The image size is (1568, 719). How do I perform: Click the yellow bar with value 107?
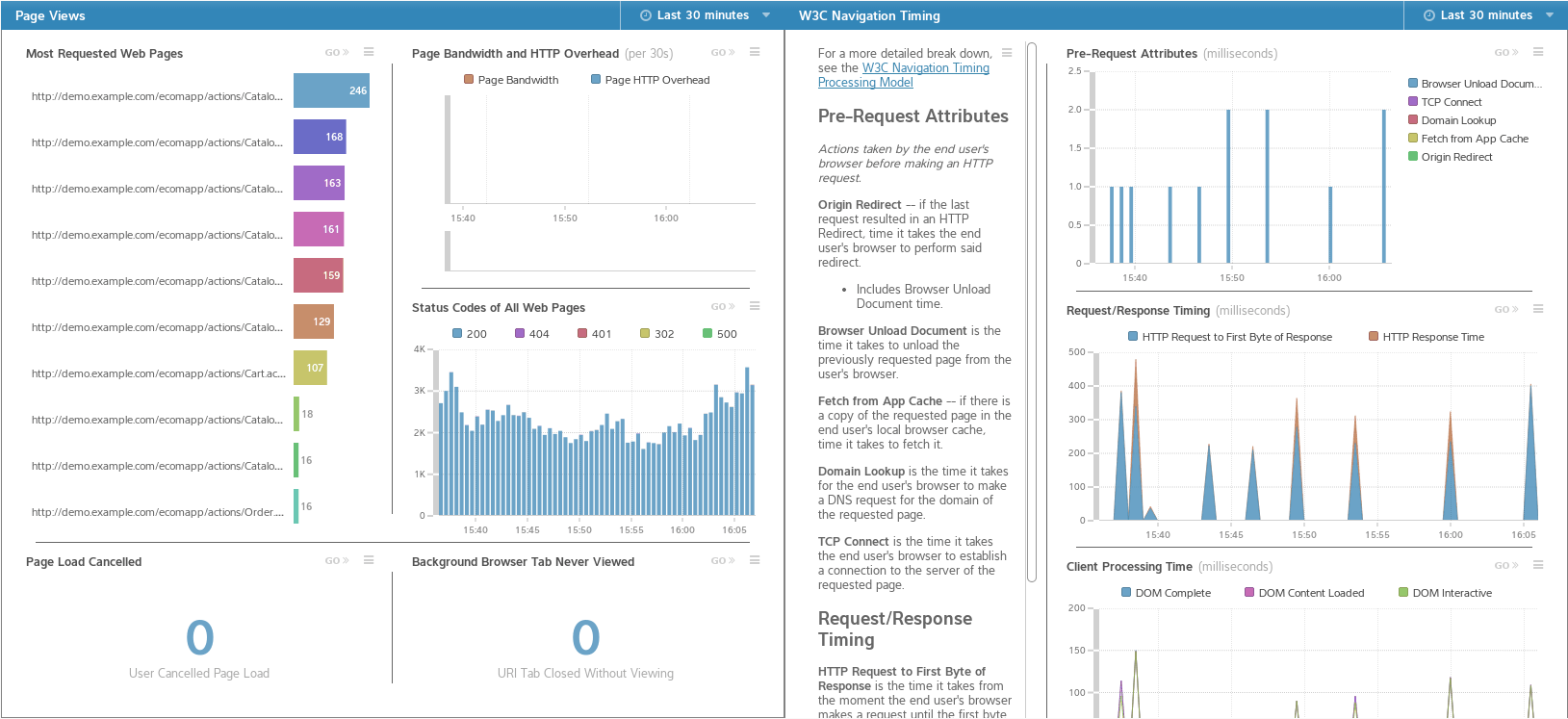click(x=310, y=368)
